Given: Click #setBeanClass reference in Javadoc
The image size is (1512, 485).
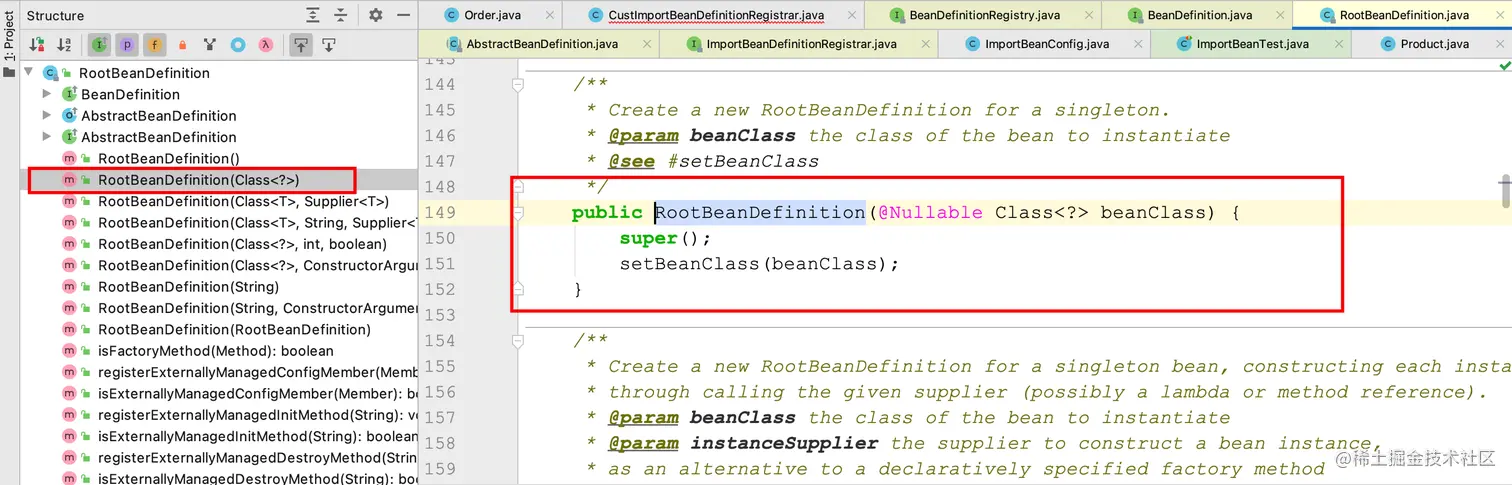Looking at the screenshot, I should coord(743,161).
